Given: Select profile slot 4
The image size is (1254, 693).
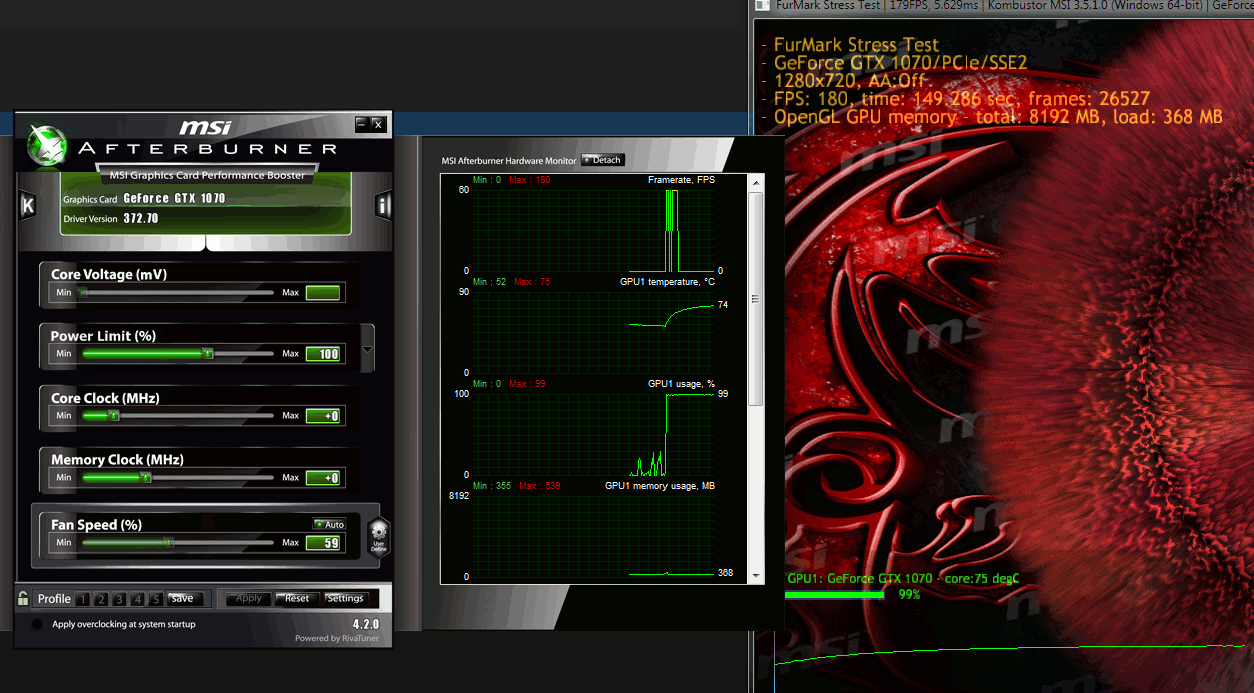Looking at the screenshot, I should click(x=137, y=599).
